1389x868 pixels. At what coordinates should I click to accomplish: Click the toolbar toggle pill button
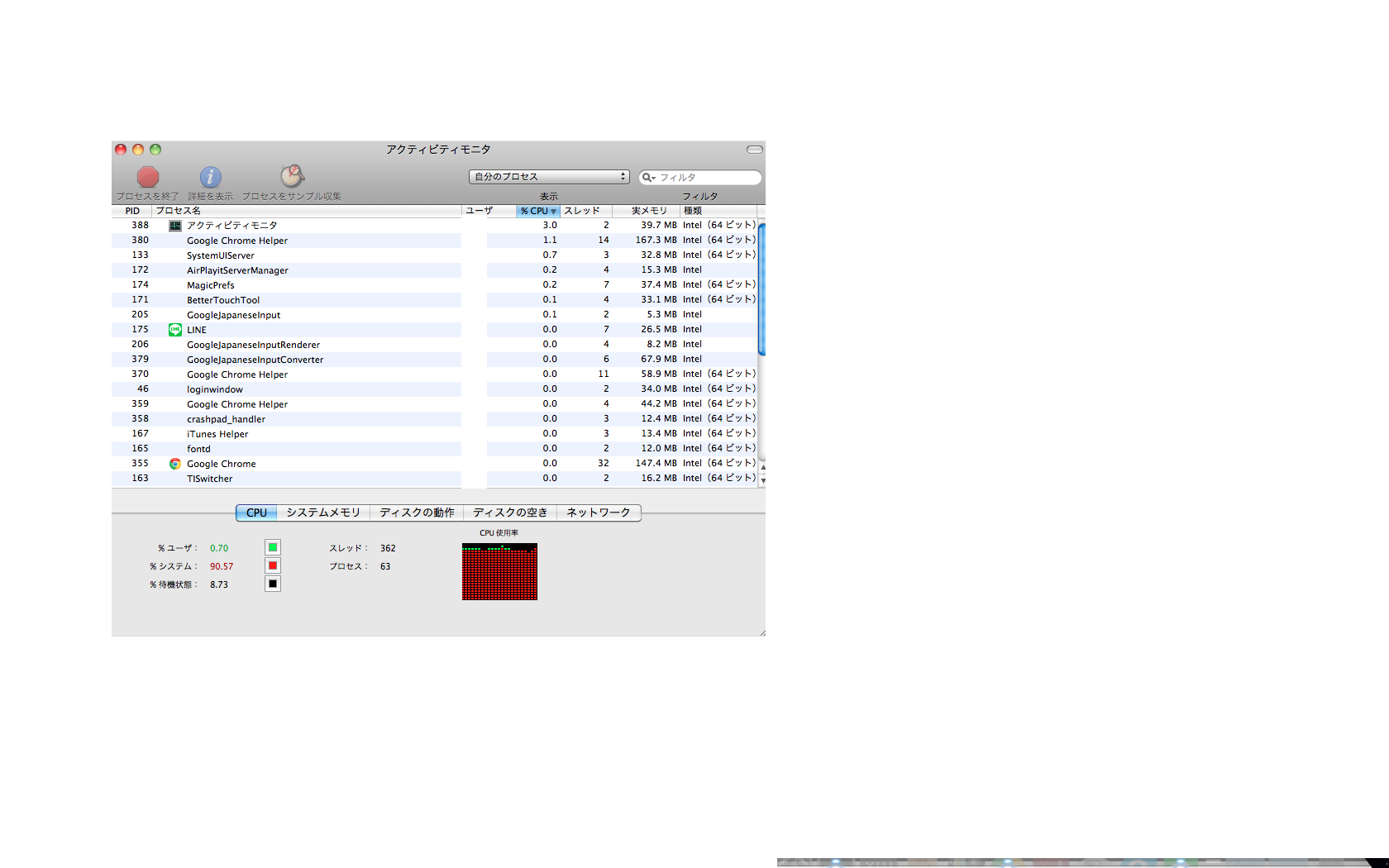pyautogui.click(x=754, y=150)
